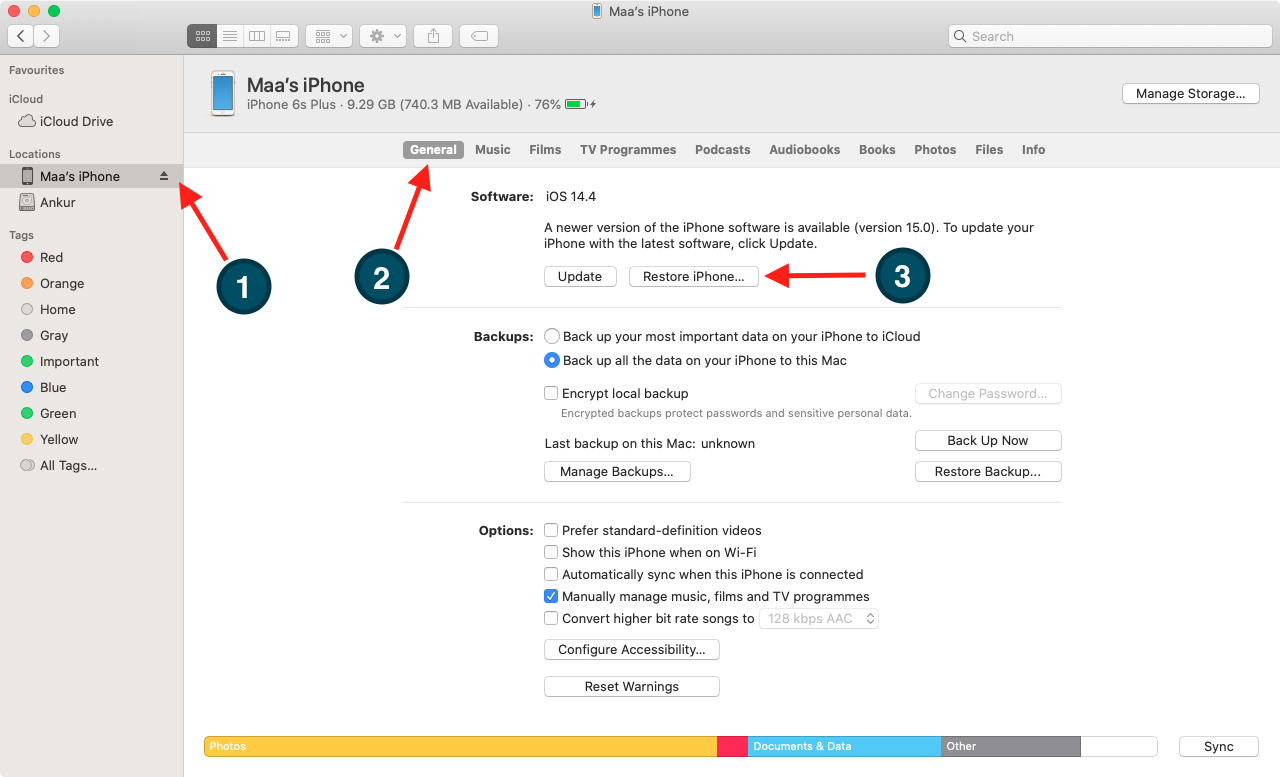Enable Show this iPhone when on Wi-Fi
Viewport: 1280px width, 777px height.
pyautogui.click(x=551, y=552)
